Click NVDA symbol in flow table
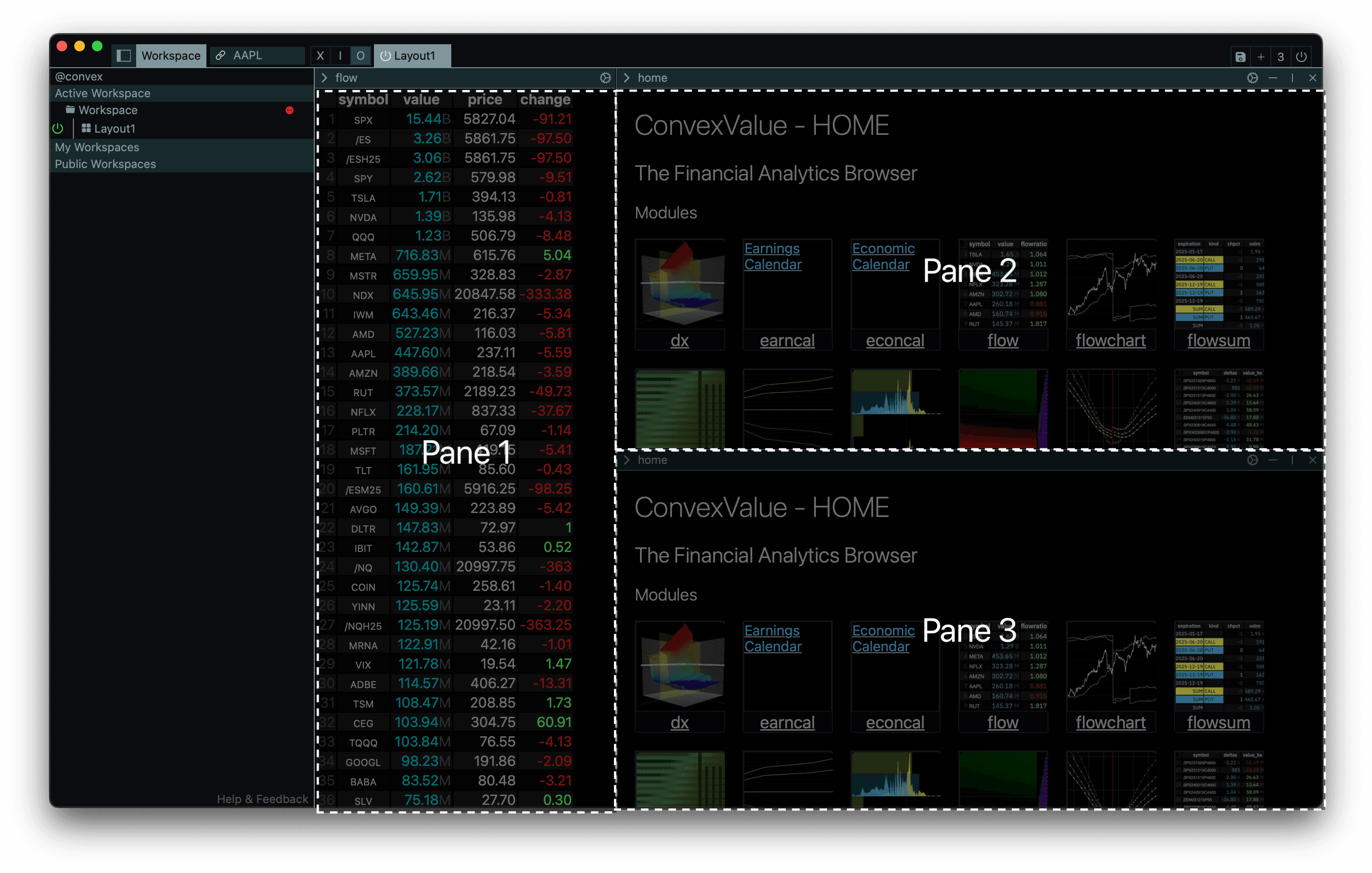The image size is (1372, 873). pyautogui.click(x=363, y=217)
